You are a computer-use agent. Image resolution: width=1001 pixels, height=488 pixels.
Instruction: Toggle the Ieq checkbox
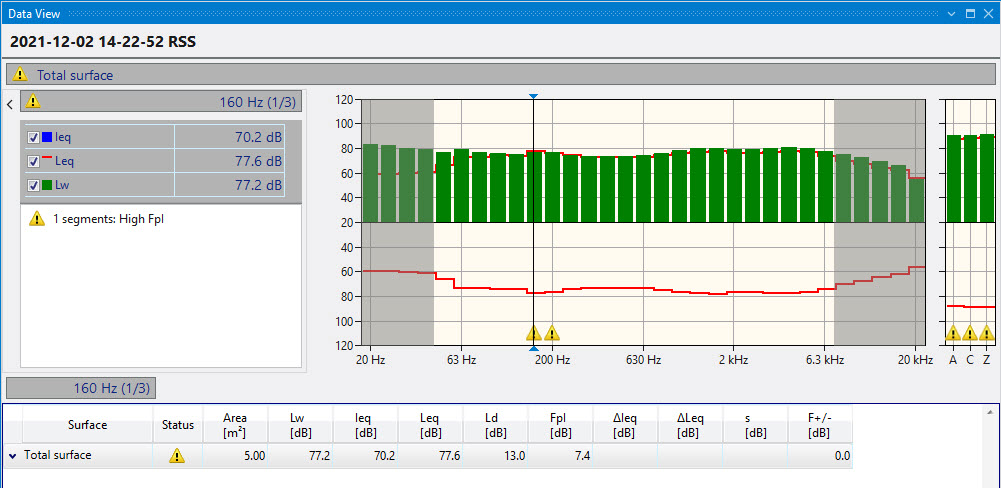(34, 137)
